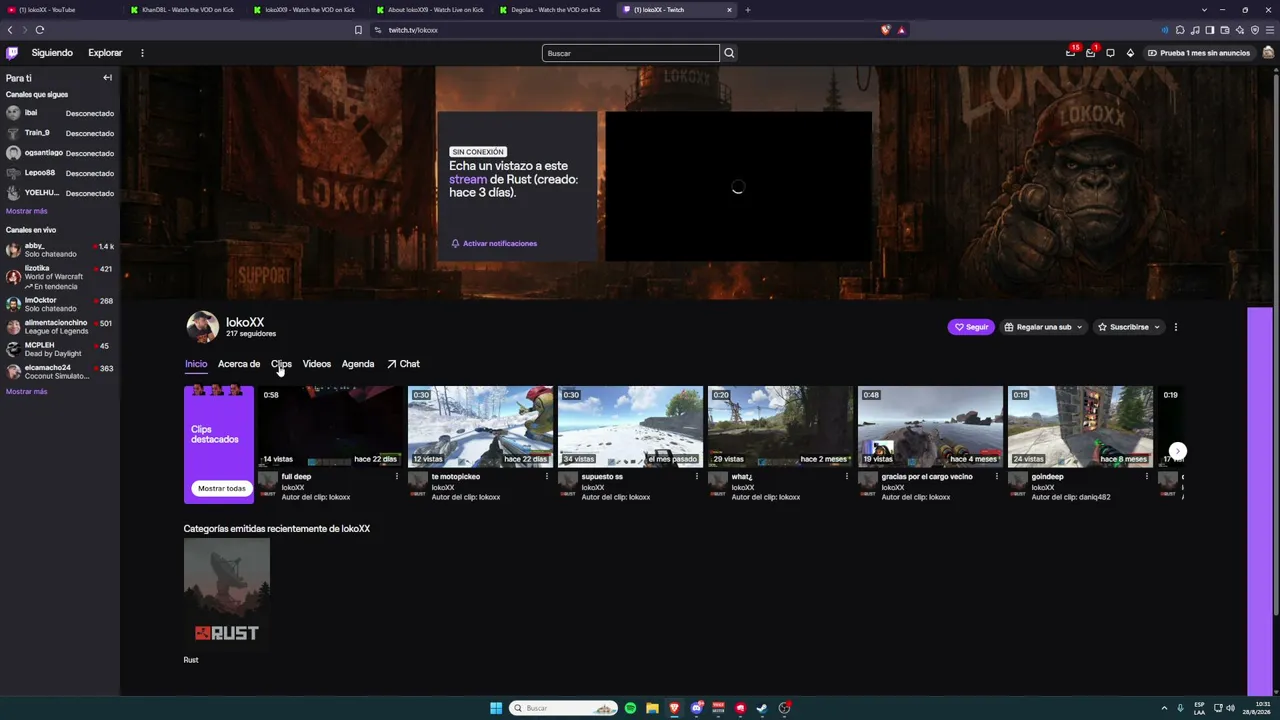Bookmark this page in the address bar

pos(358,30)
